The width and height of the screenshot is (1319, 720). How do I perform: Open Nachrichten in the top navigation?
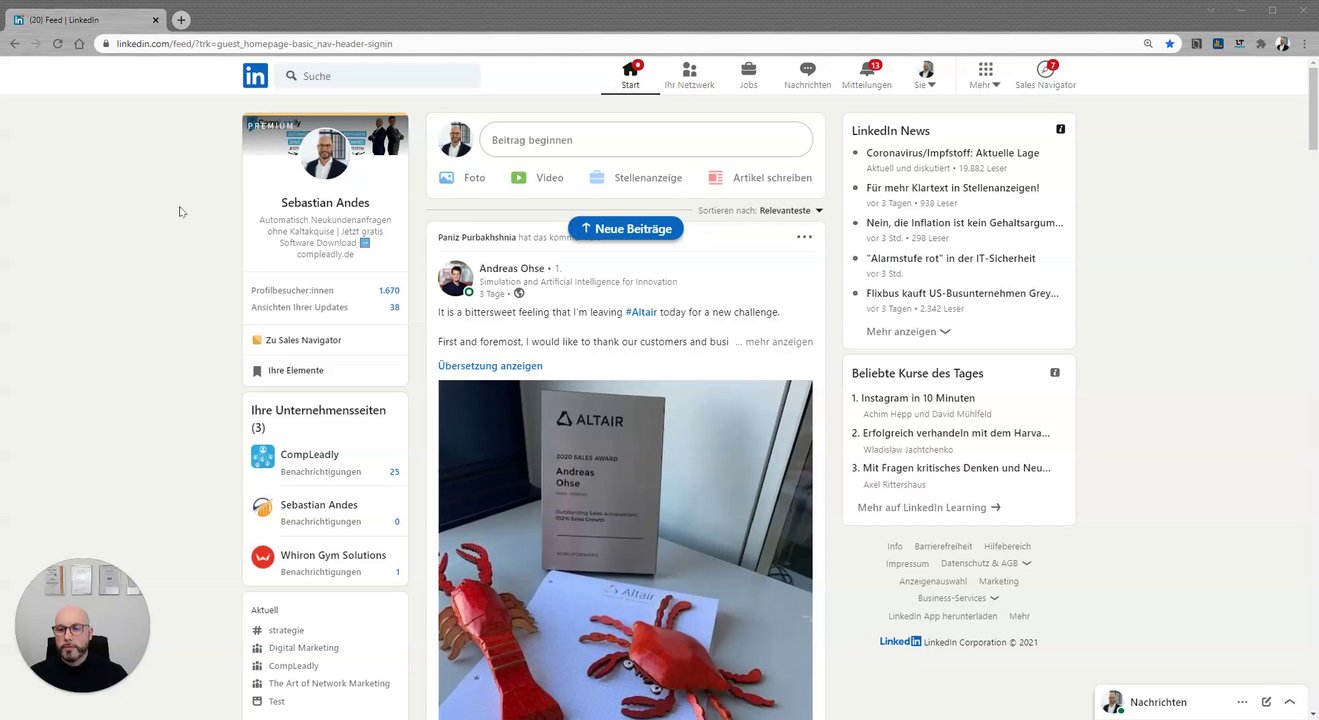coord(807,75)
